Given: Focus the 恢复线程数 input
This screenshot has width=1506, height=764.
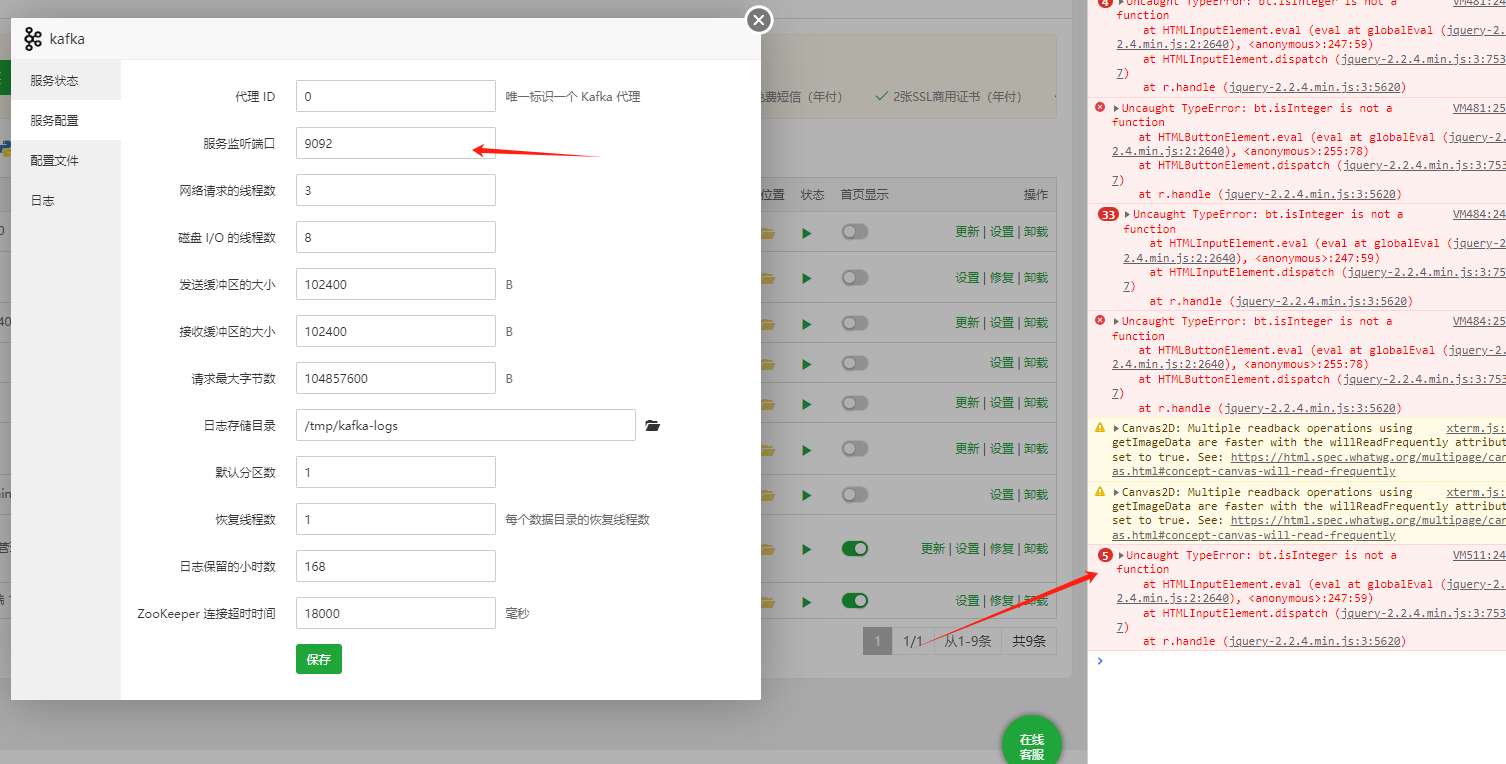Looking at the screenshot, I should [396, 519].
